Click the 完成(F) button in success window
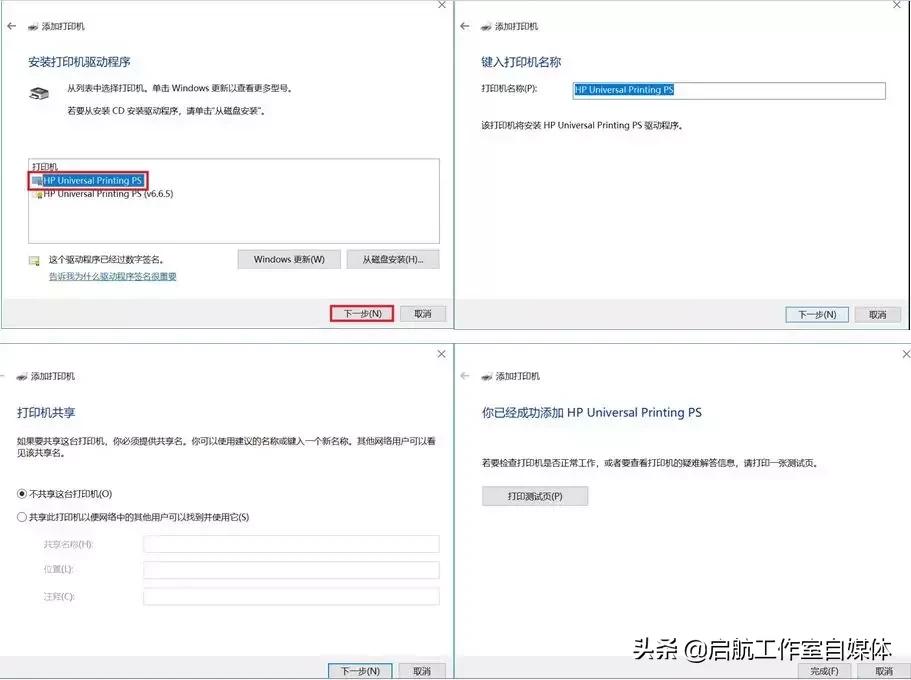Image resolution: width=911 pixels, height=680 pixels. click(822, 671)
